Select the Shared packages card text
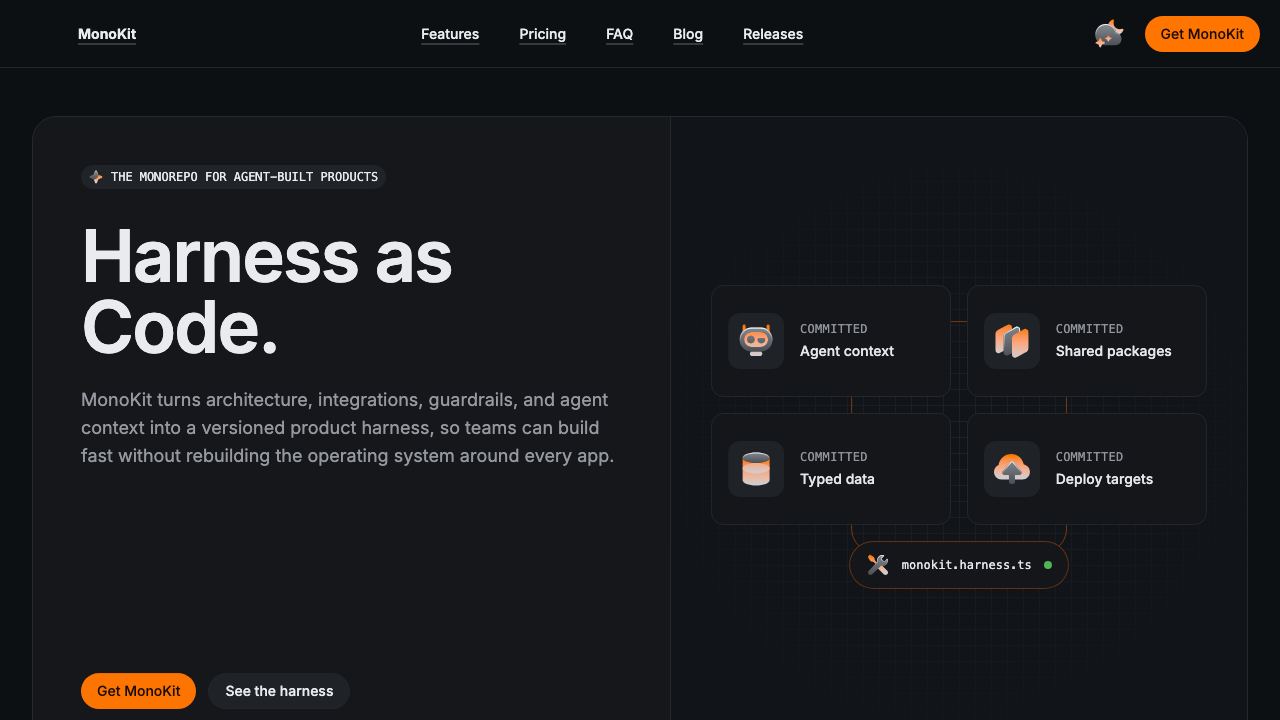 pyautogui.click(x=1113, y=351)
